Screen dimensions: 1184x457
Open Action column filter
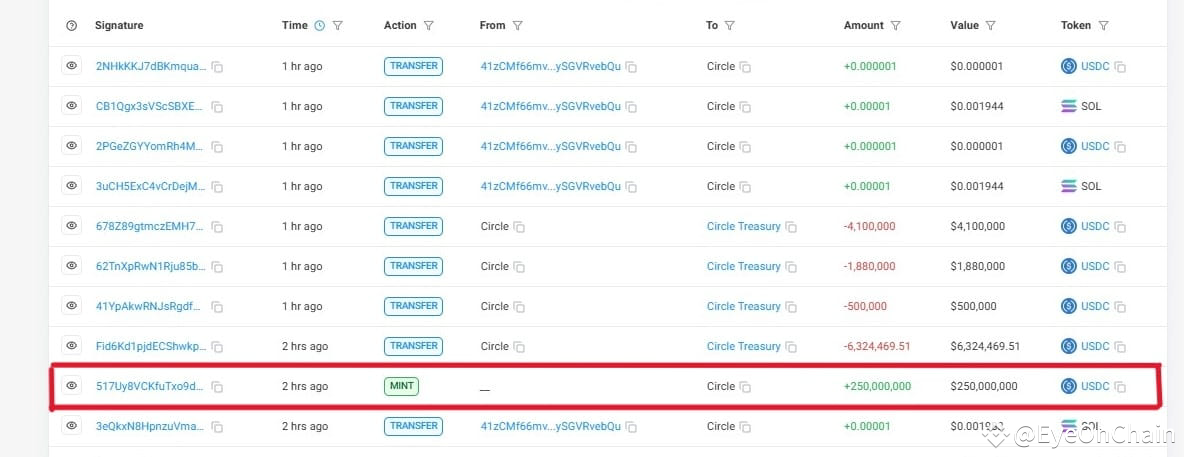pos(429,26)
